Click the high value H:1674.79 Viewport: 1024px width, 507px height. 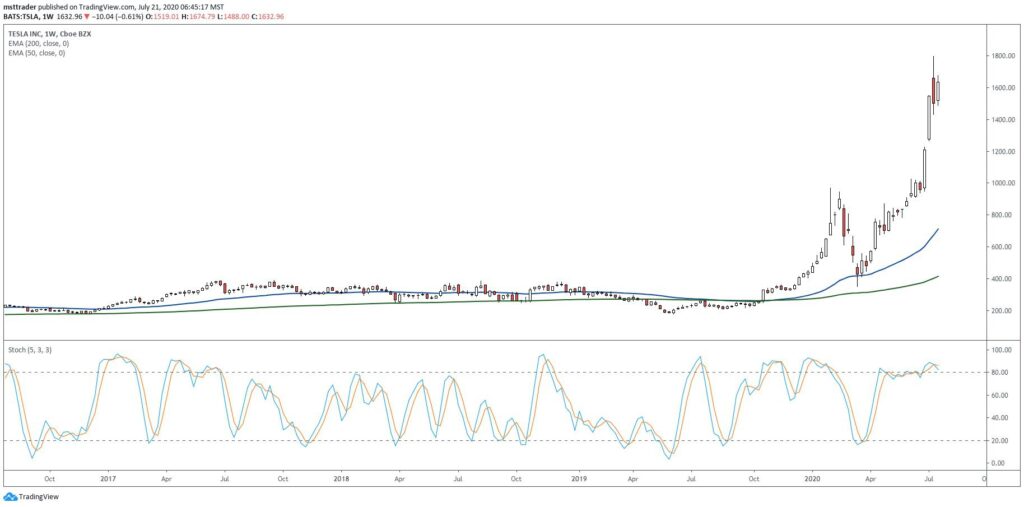[199, 16]
